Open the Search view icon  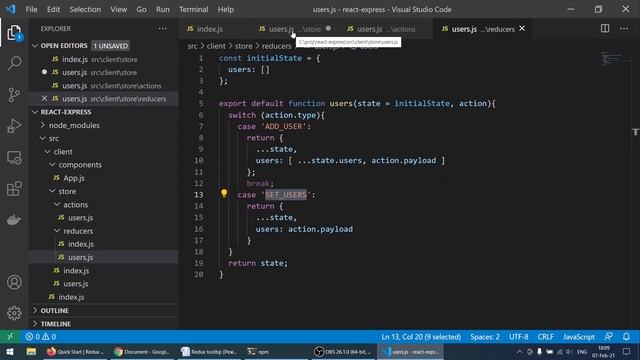14,63
